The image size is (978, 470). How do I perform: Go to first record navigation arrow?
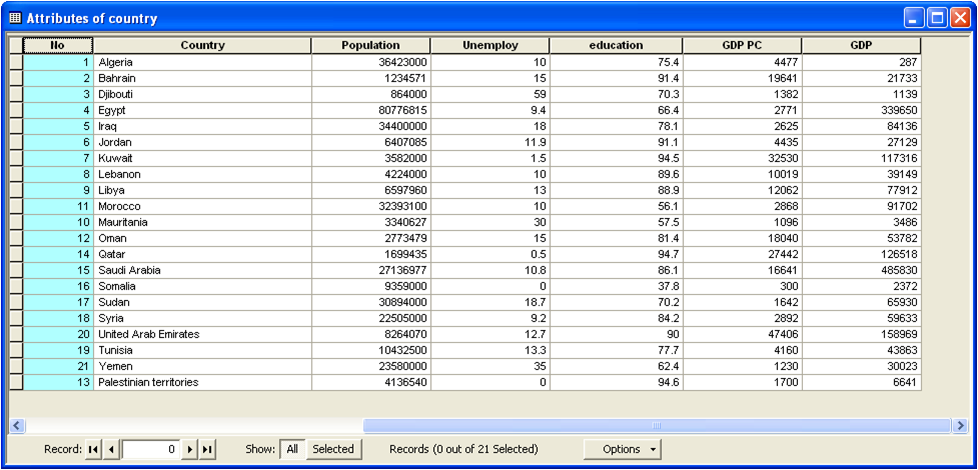[94, 449]
